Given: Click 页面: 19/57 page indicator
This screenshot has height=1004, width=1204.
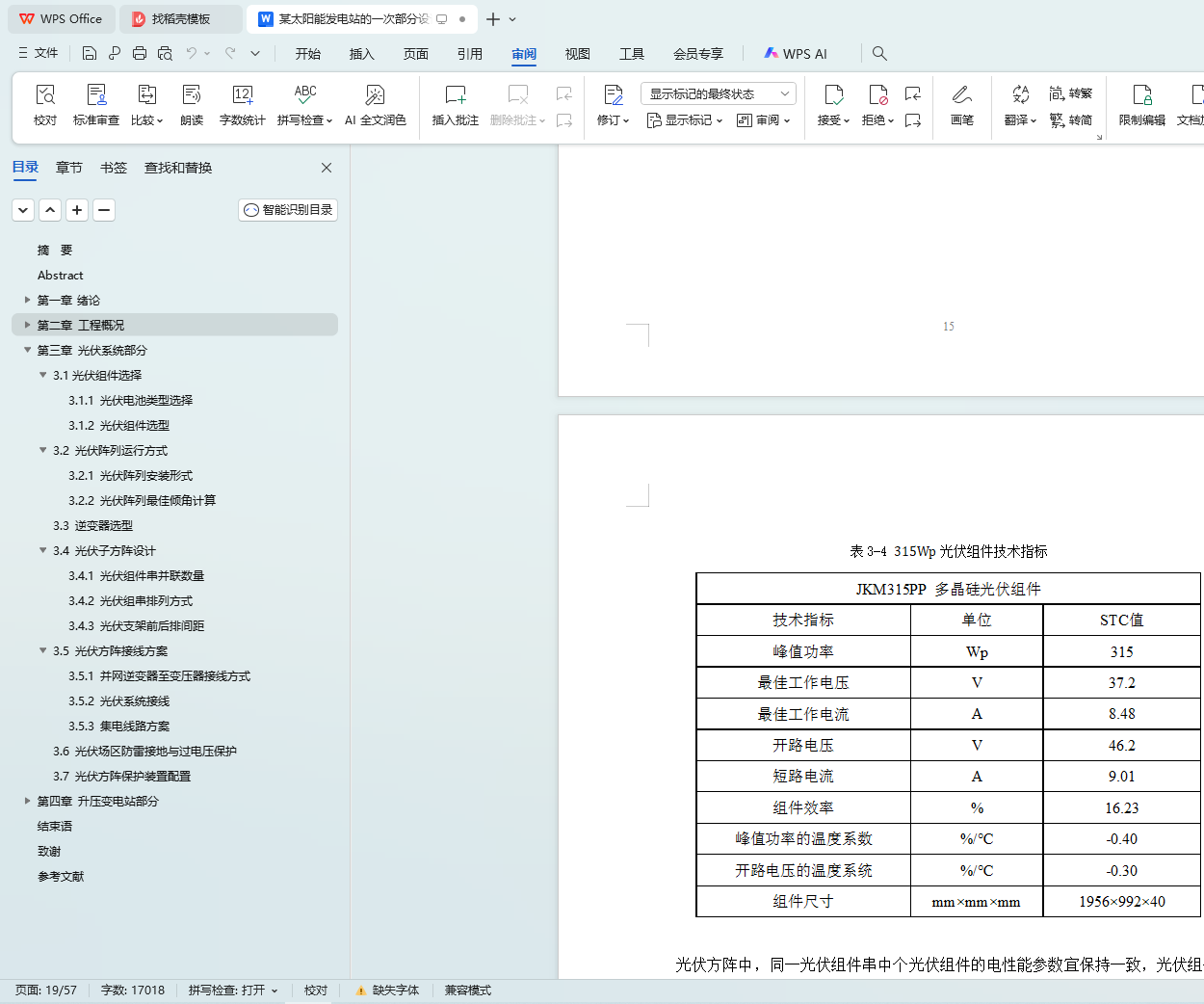Looking at the screenshot, I should point(46,991).
